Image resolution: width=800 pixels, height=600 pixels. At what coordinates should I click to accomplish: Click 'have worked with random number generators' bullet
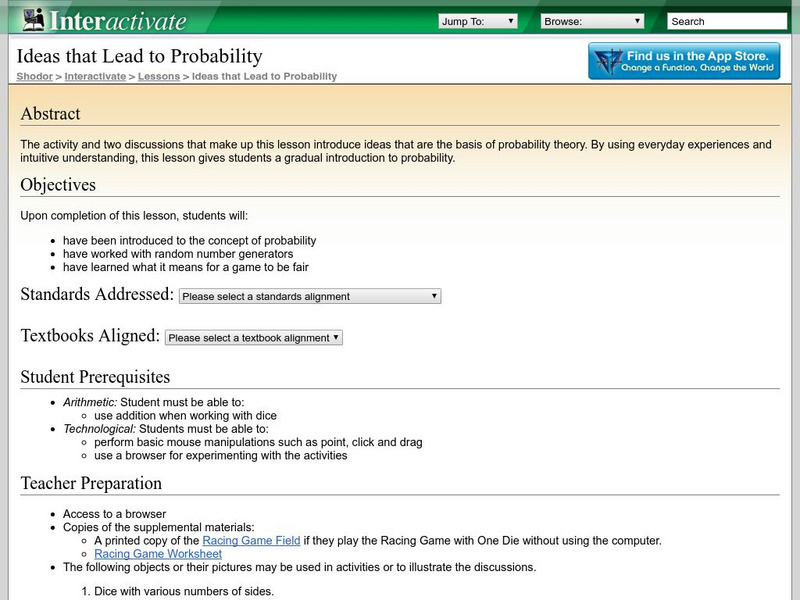click(178, 254)
